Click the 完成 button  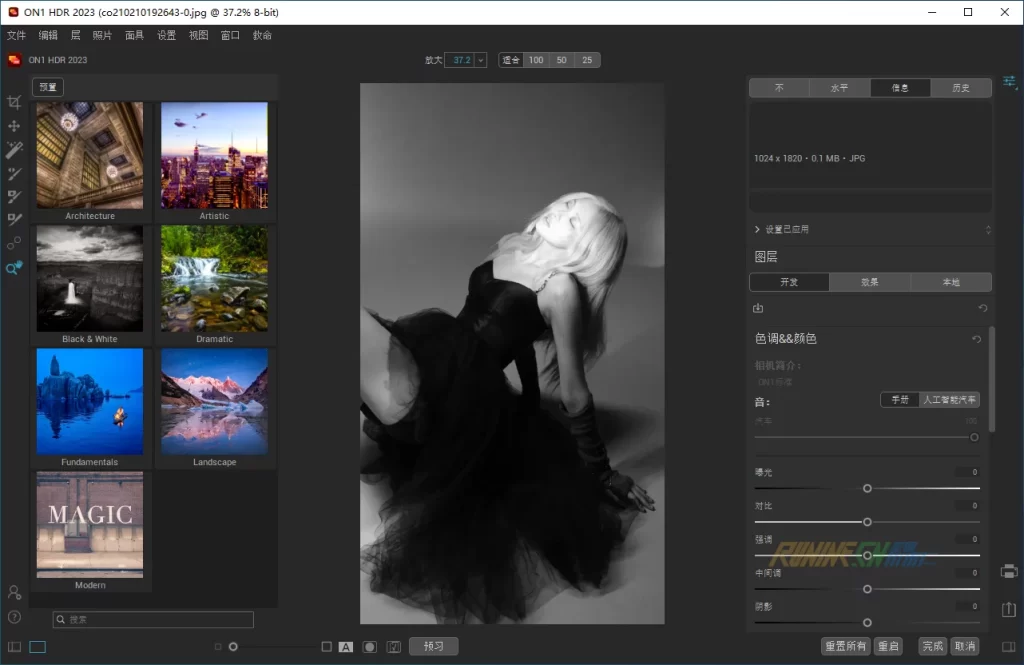(932, 646)
